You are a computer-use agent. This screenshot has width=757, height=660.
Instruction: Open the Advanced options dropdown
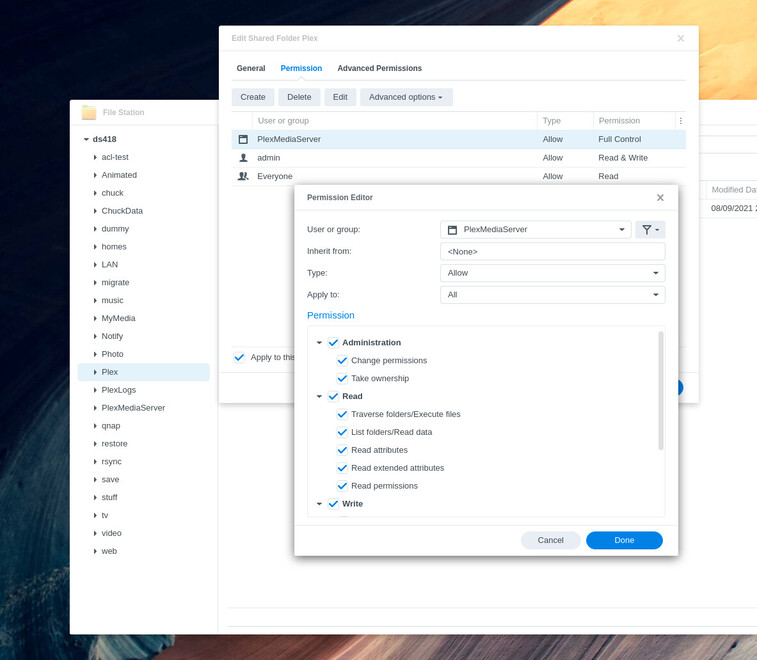(406, 97)
